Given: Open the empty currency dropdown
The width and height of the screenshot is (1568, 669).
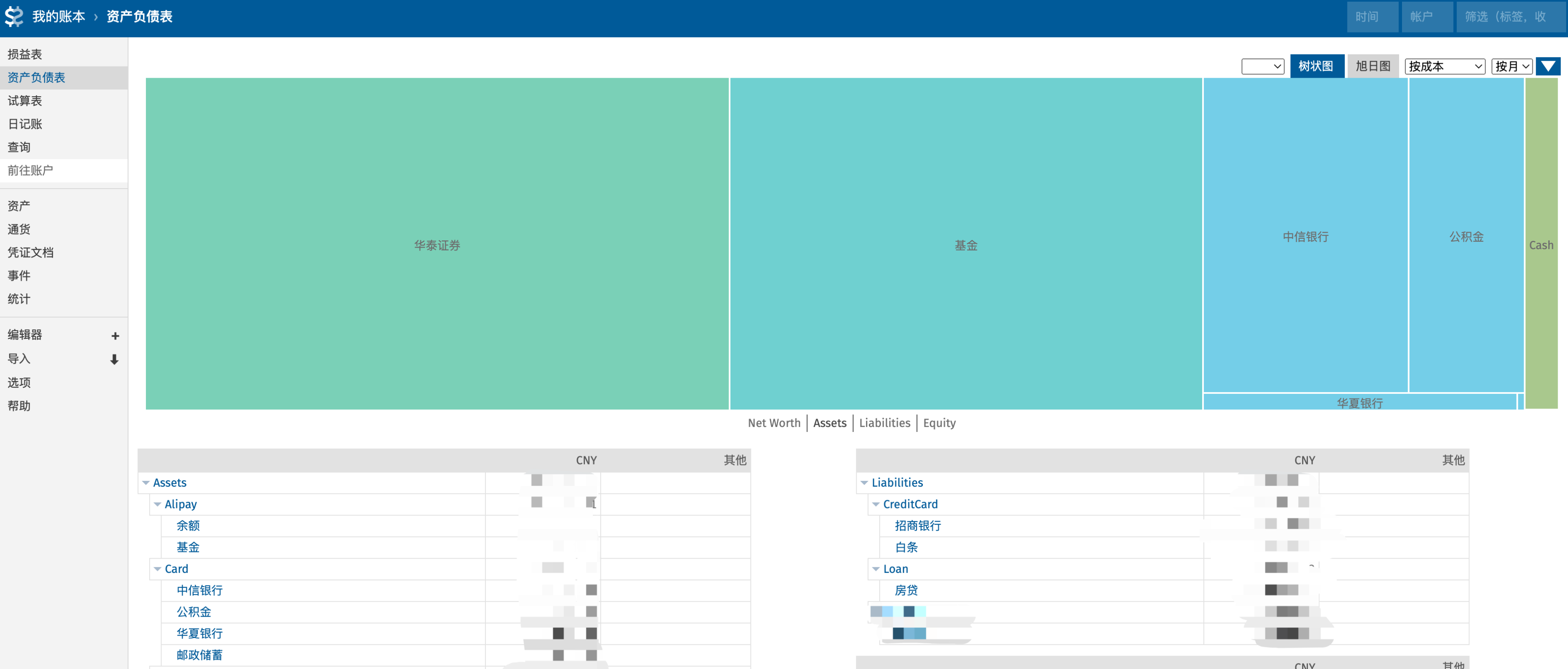Looking at the screenshot, I should (1262, 66).
